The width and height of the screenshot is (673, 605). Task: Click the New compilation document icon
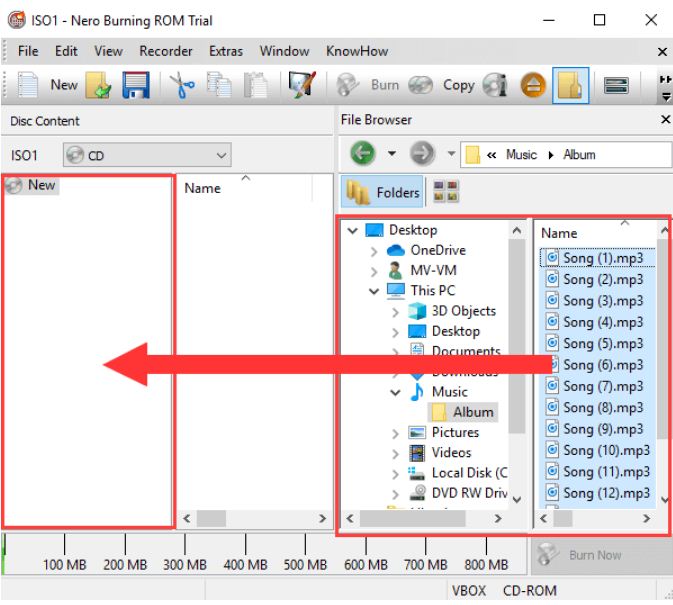(x=27, y=85)
